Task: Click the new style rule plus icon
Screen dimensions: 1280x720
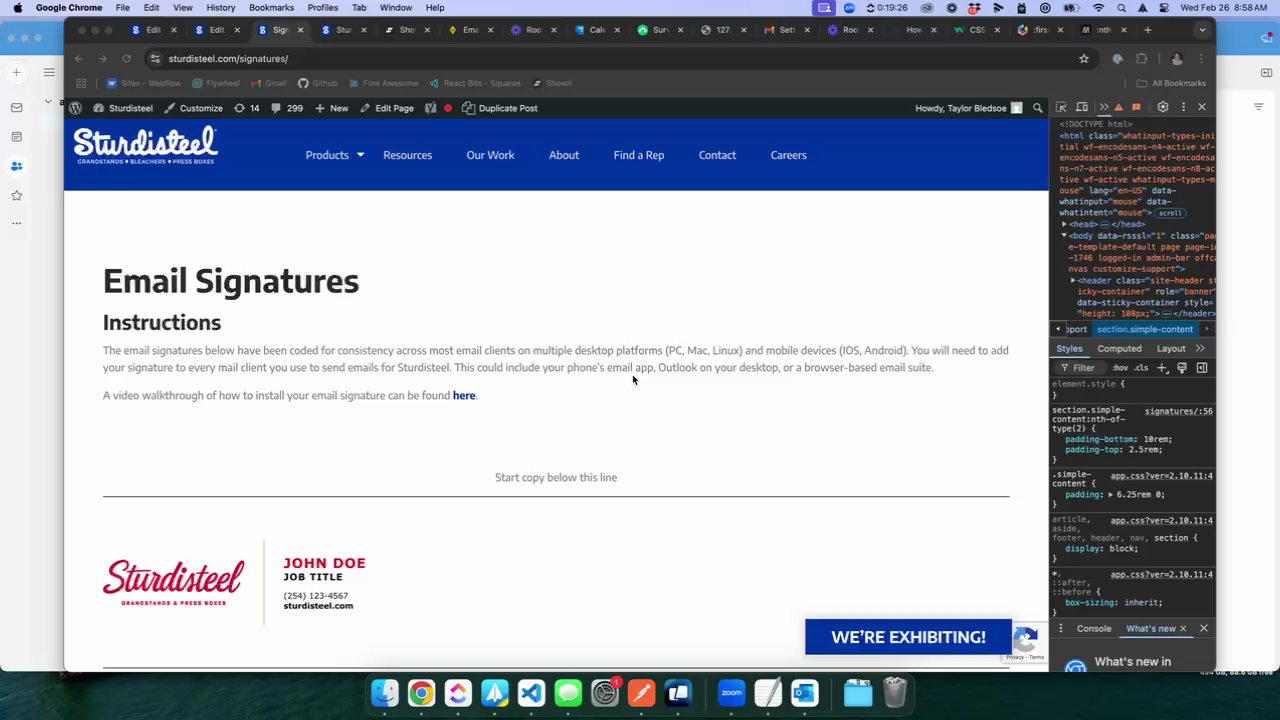Action: pyautogui.click(x=1162, y=368)
